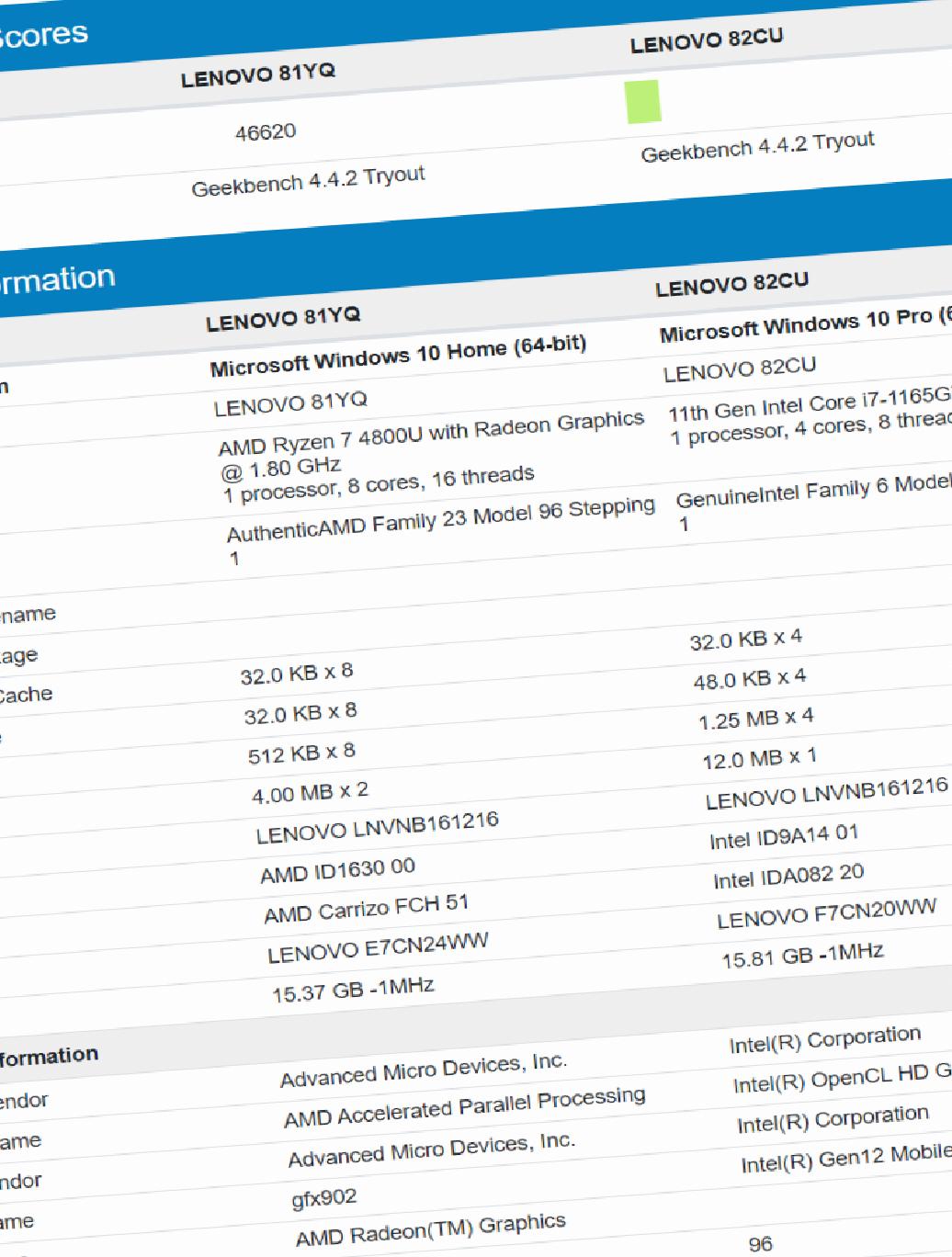Click the "Intel(R) OpenCL HD G" platform text
Screen dimensions: 952x1257
tap(843, 1078)
